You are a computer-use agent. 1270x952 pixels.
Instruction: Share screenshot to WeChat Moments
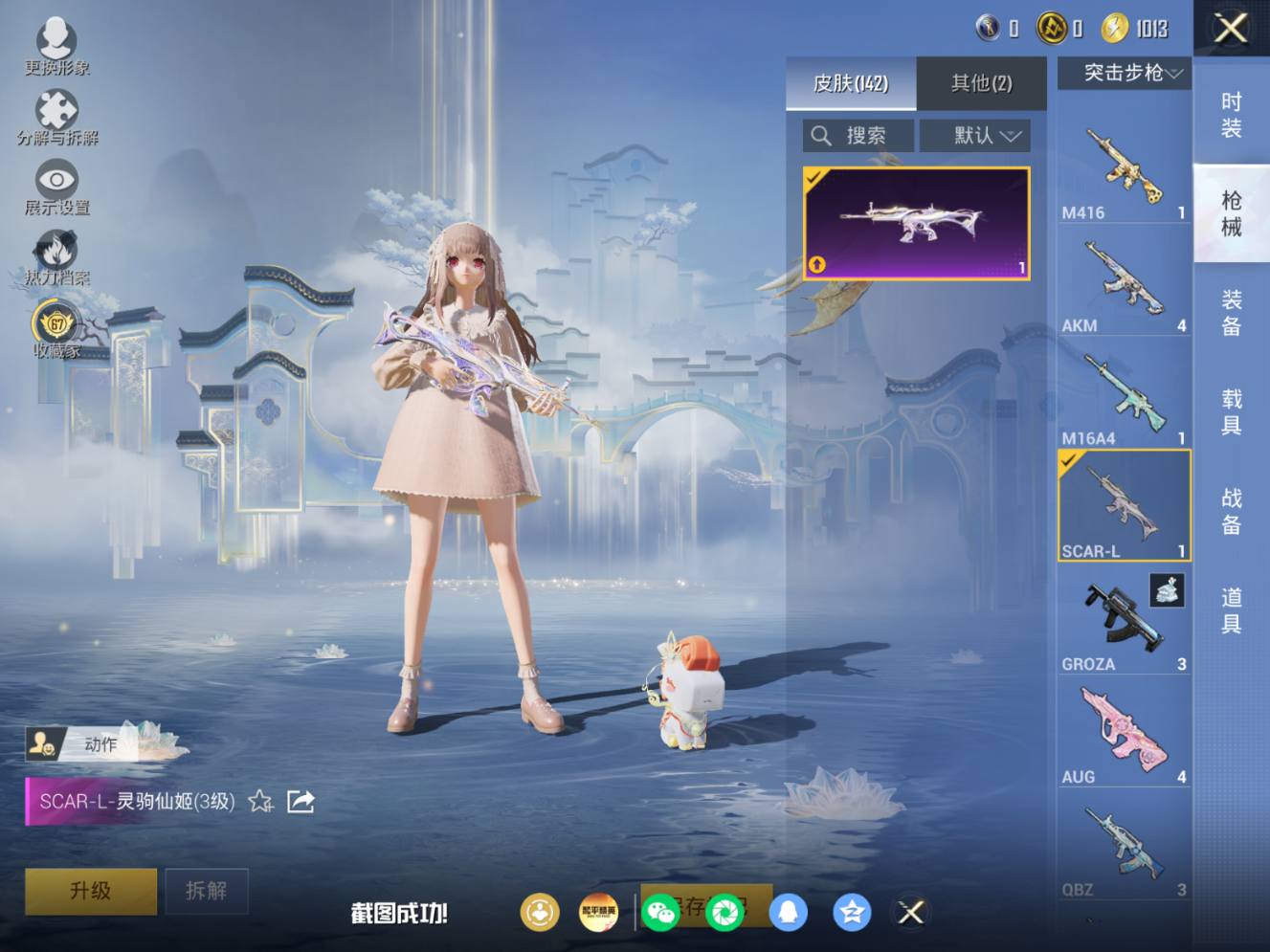[x=724, y=912]
